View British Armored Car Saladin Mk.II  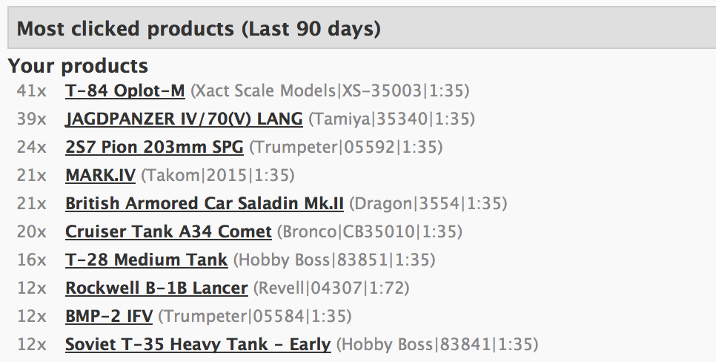click(x=205, y=204)
